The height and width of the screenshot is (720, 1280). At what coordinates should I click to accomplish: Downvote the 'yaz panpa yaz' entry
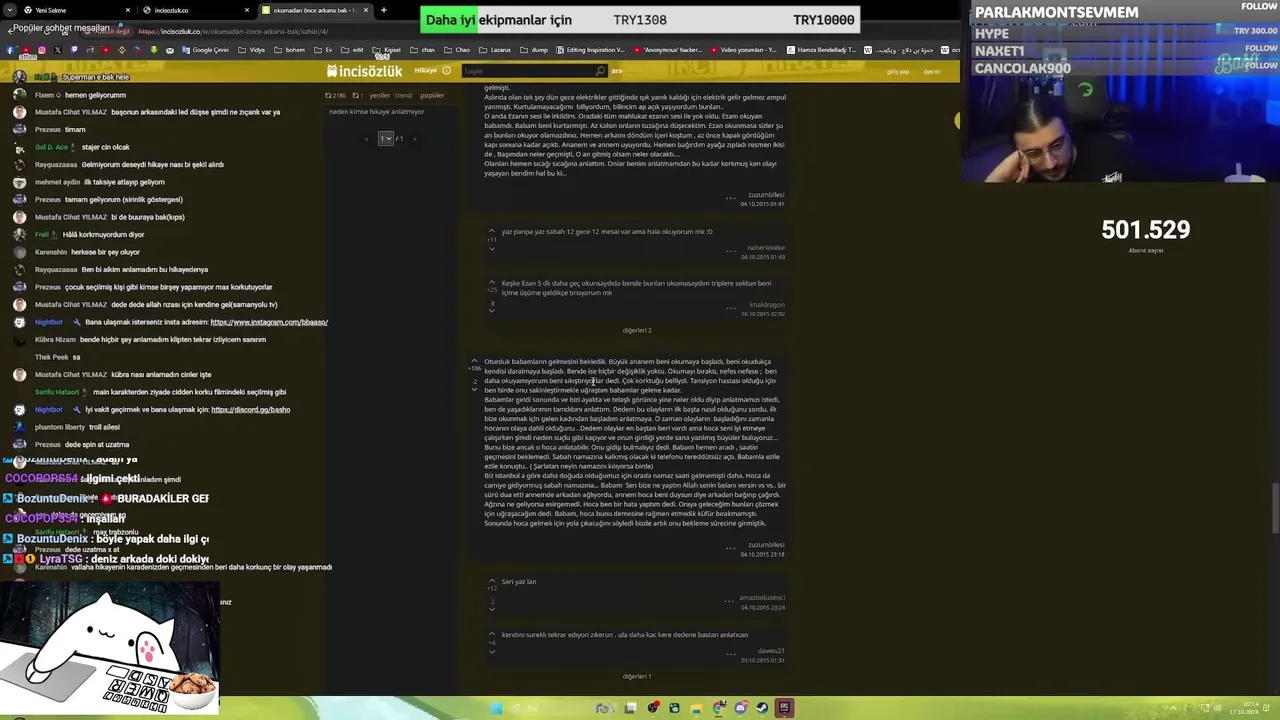(491, 248)
